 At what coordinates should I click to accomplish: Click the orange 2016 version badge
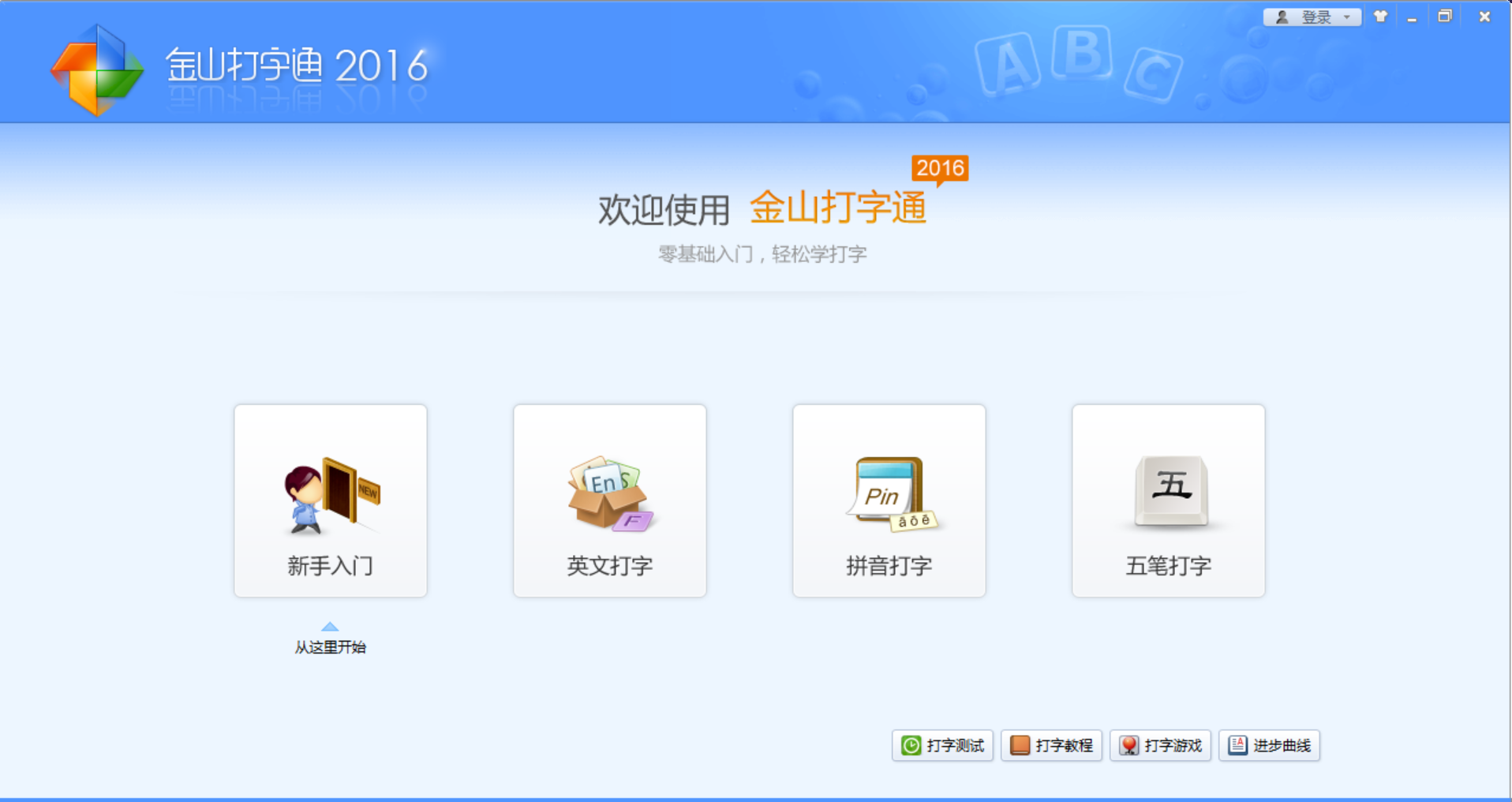941,167
